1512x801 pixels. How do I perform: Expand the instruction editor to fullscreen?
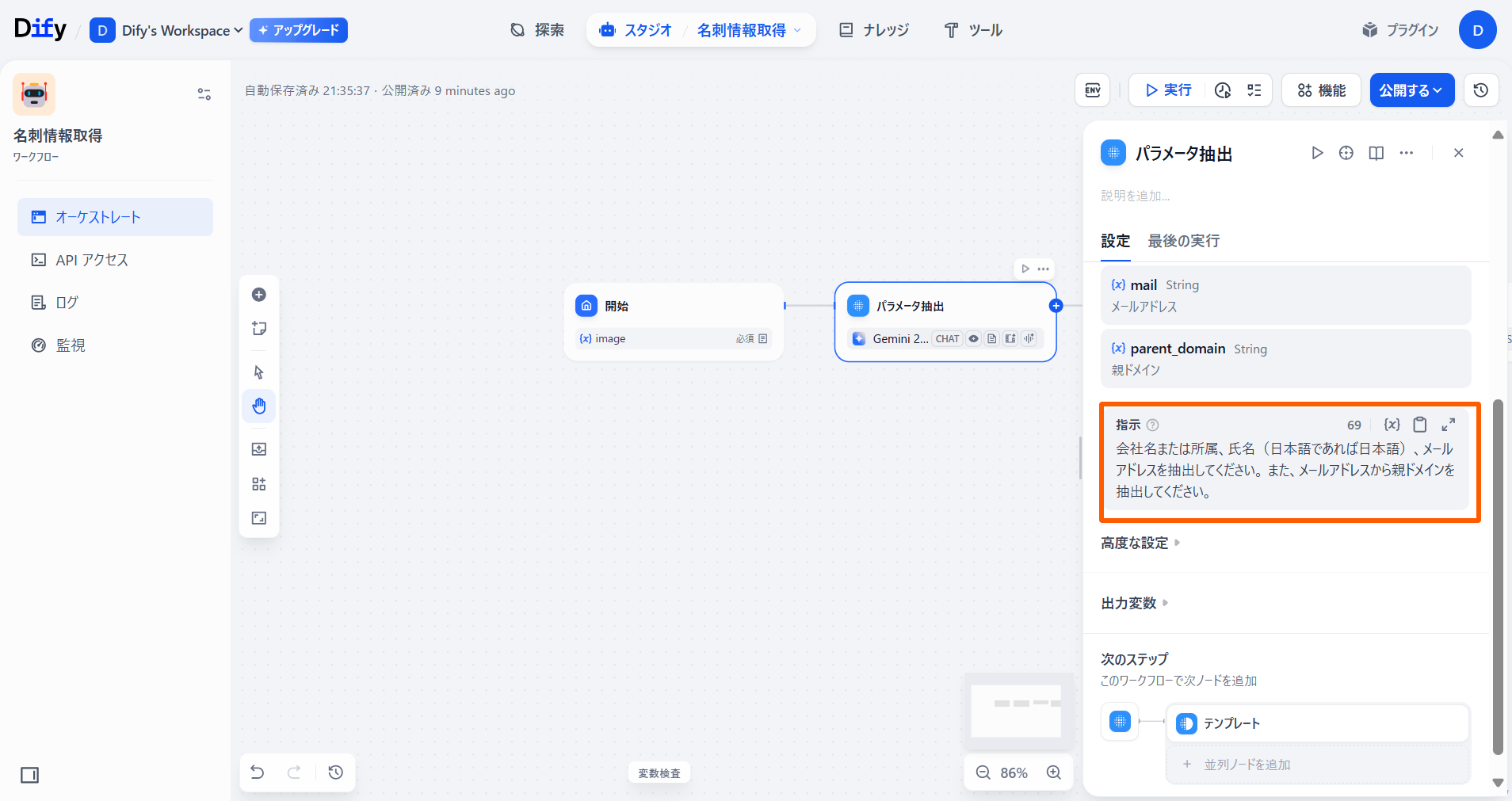[x=1448, y=425]
